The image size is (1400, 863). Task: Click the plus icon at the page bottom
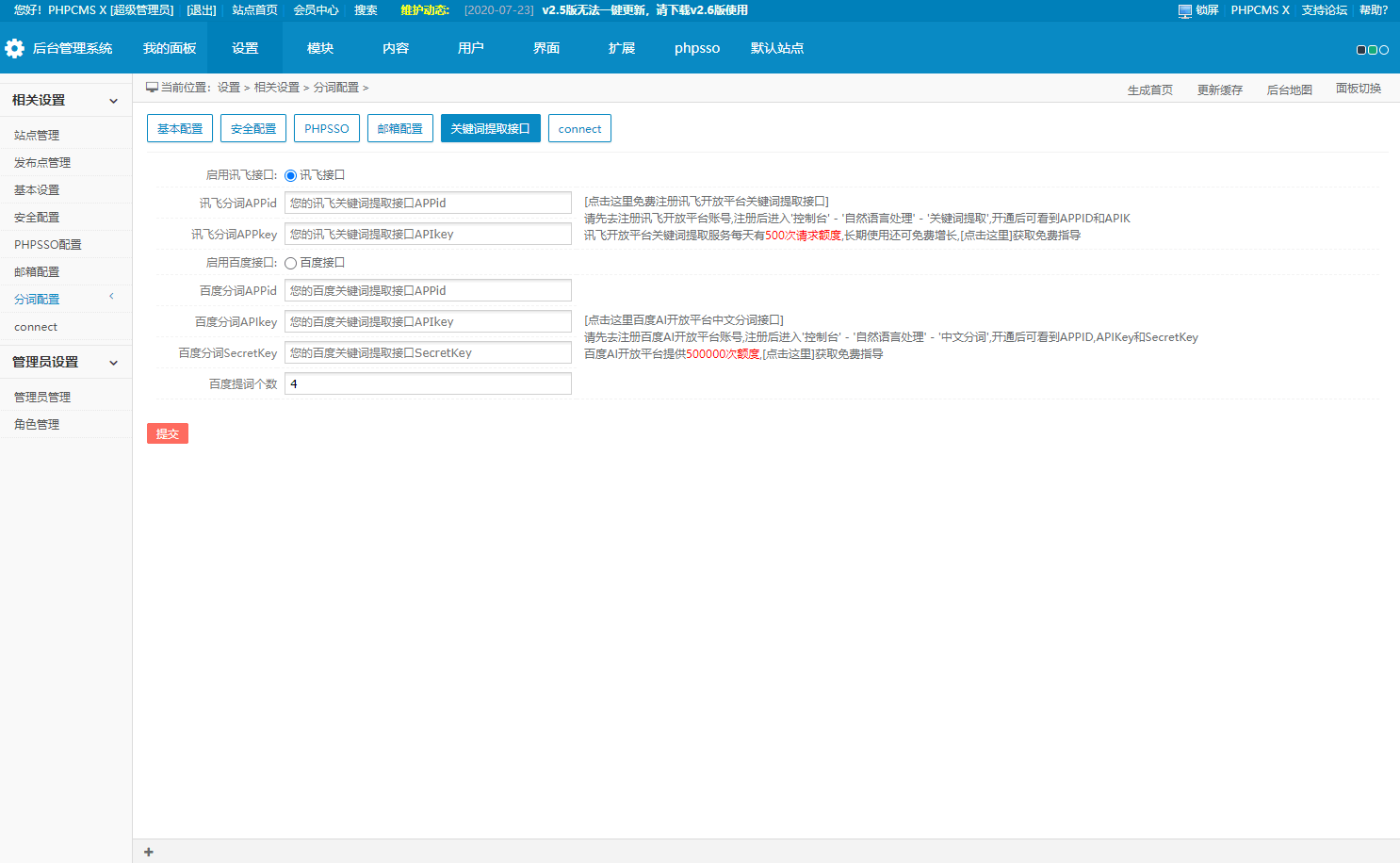click(x=148, y=852)
